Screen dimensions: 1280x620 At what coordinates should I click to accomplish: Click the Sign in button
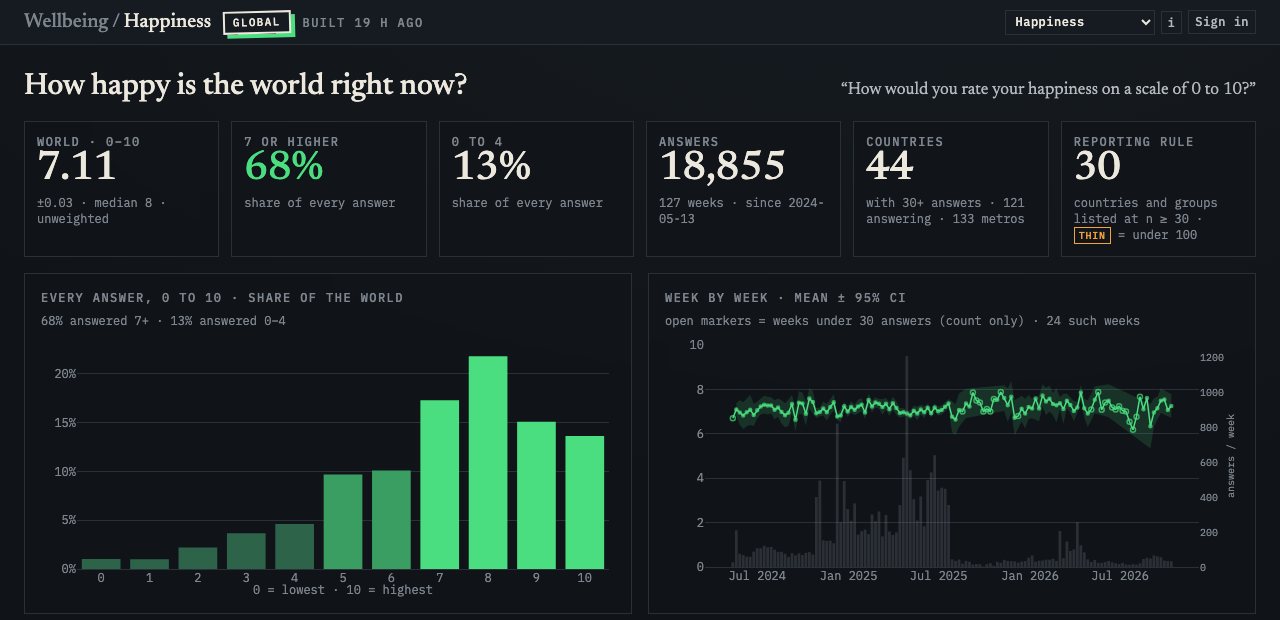(x=1222, y=22)
